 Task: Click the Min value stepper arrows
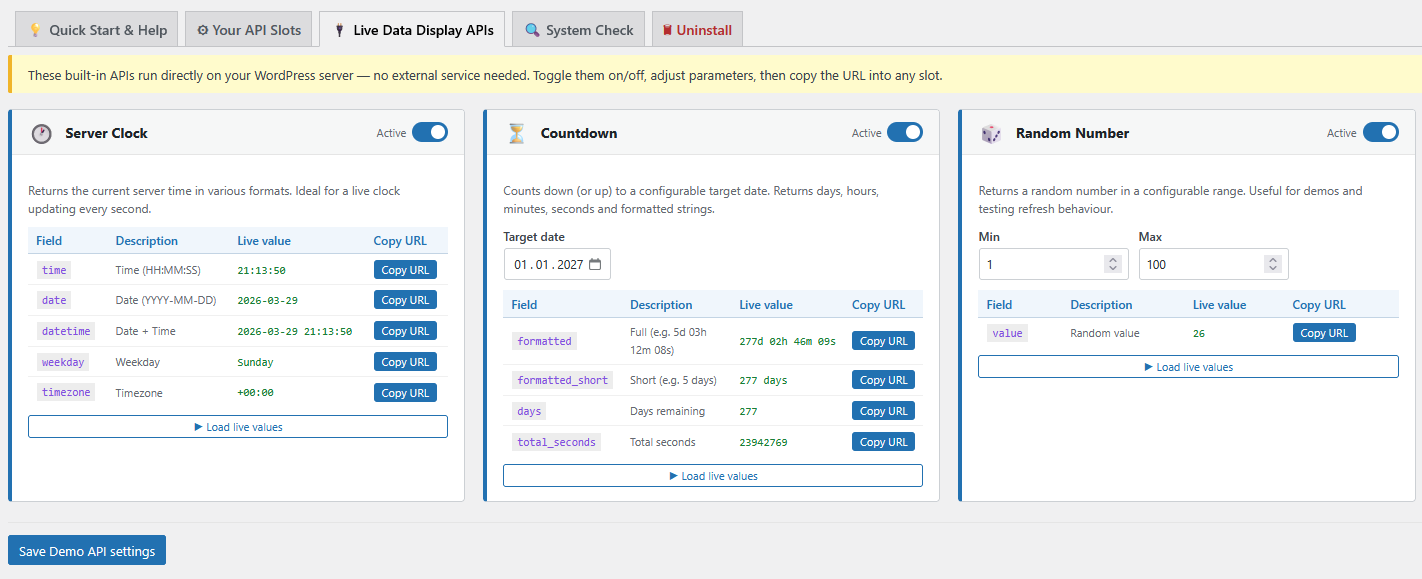1113,264
